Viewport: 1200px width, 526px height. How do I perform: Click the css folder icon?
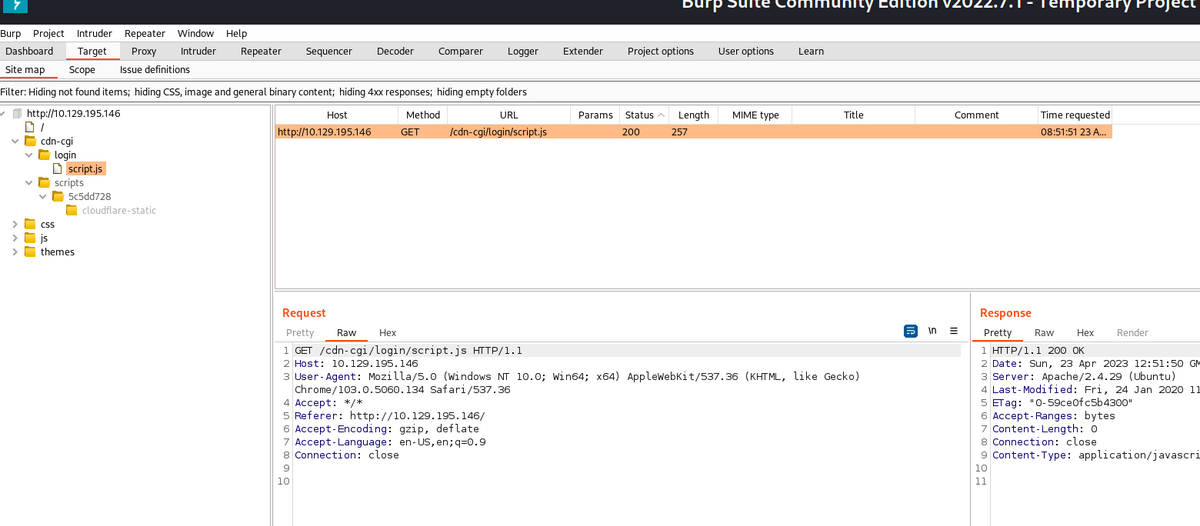coord(30,224)
